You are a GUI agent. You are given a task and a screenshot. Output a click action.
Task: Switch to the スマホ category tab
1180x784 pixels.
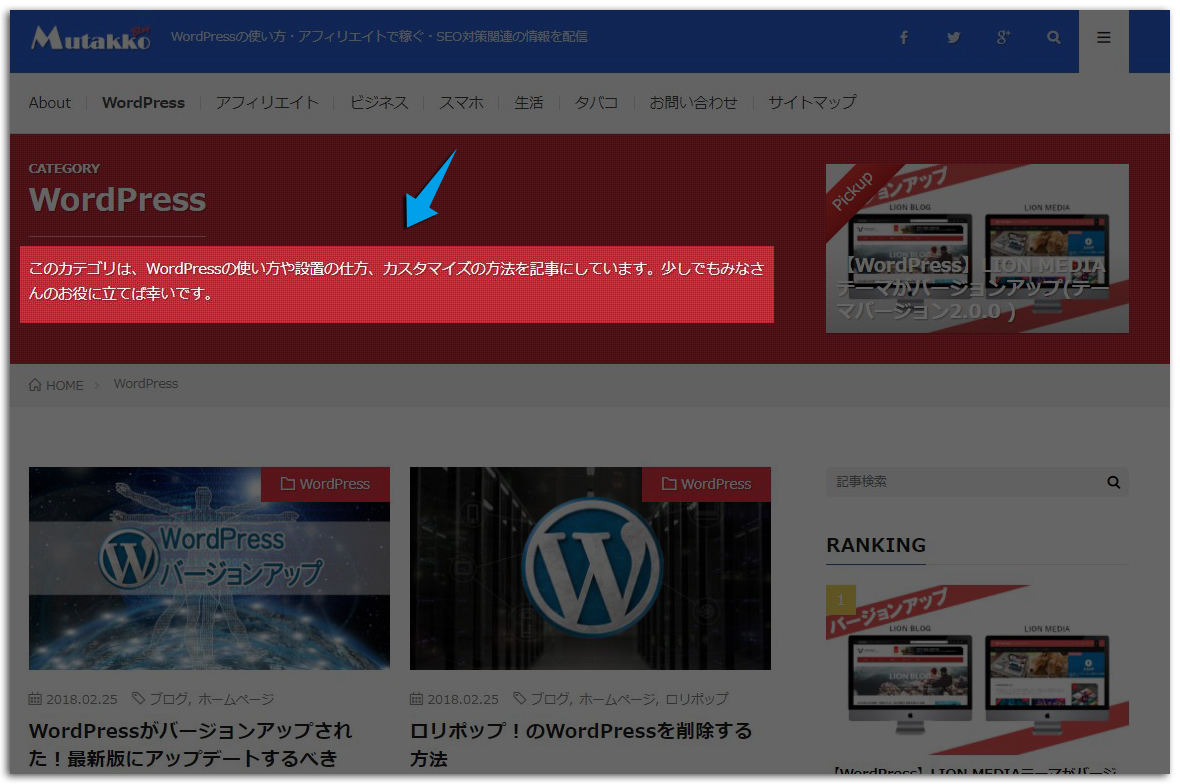pyautogui.click(x=461, y=102)
